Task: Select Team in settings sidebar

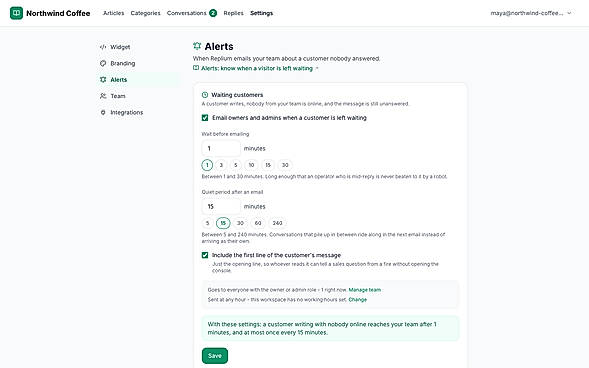Action: pyautogui.click(x=138, y=96)
